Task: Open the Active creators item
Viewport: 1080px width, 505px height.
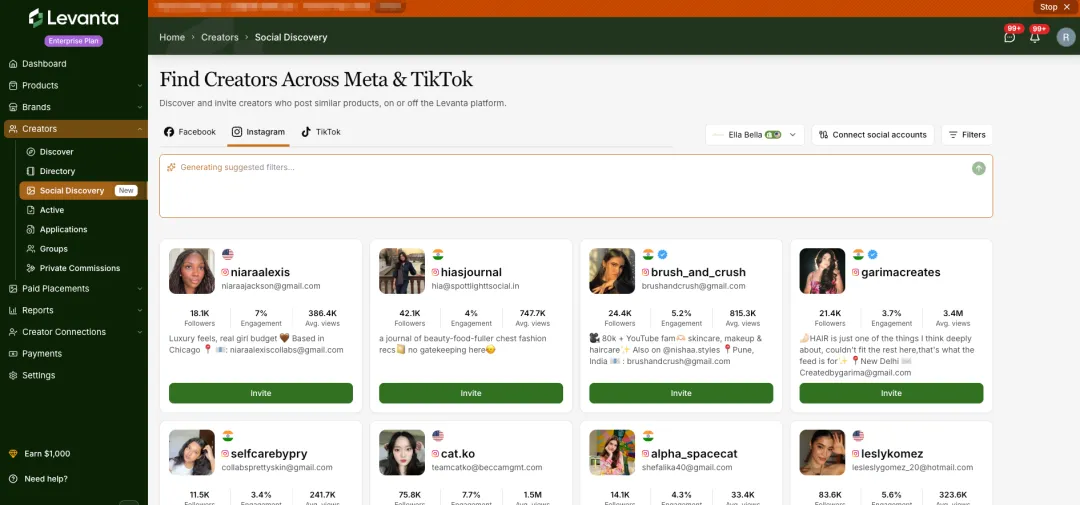Action: coord(52,210)
